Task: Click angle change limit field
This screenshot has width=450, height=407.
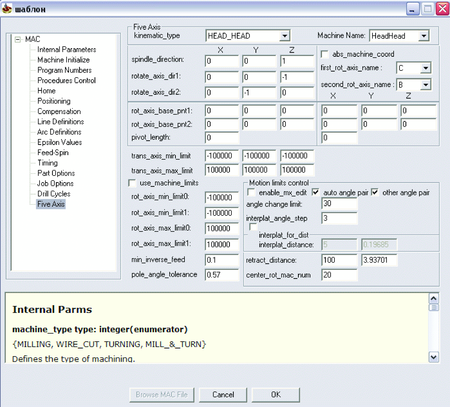Action: (339, 203)
